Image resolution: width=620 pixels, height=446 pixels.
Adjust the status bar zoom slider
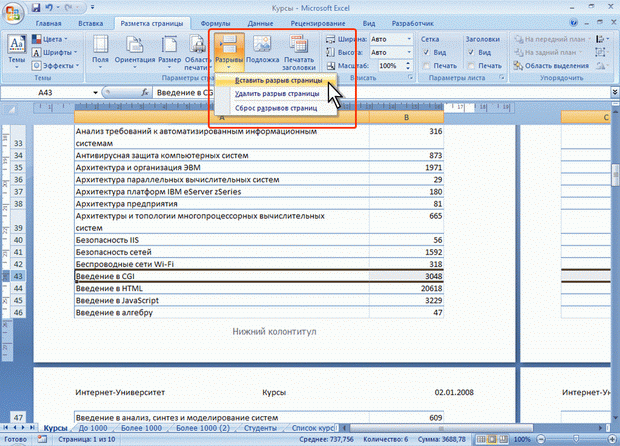click(576, 439)
